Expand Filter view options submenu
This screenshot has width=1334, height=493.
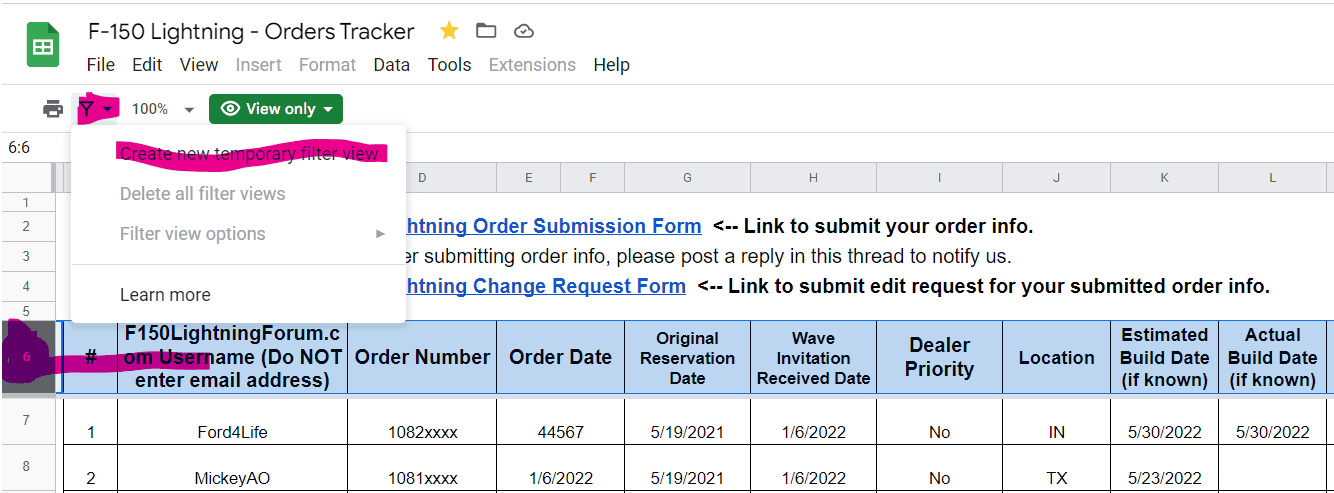pyautogui.click(x=239, y=234)
